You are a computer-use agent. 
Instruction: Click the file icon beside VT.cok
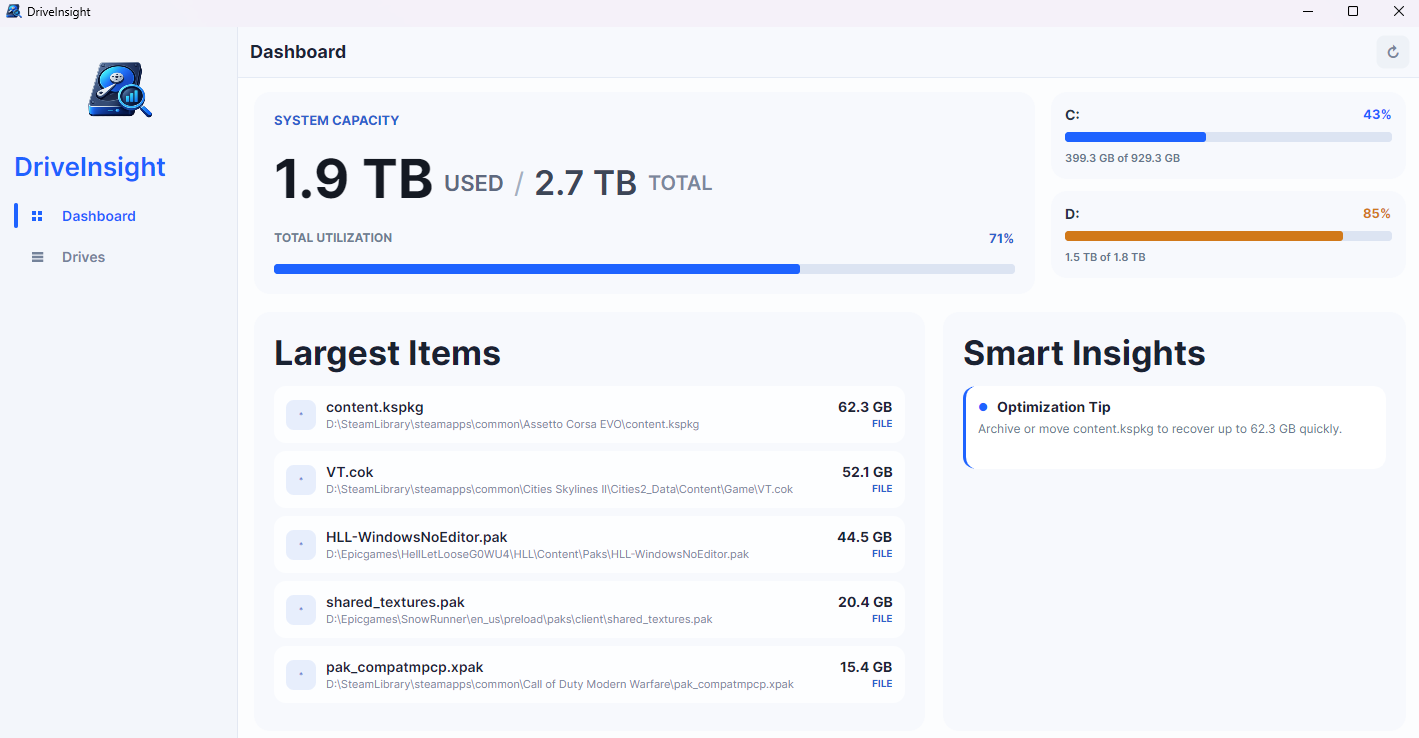pos(301,479)
